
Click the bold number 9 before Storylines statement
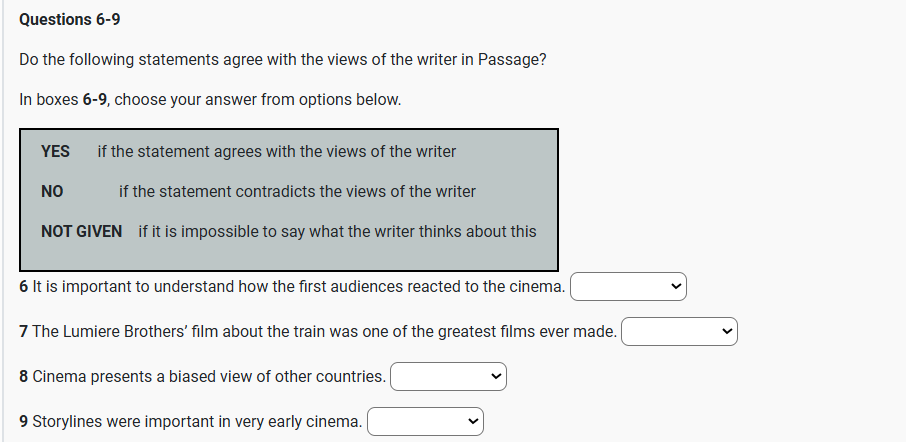point(24,422)
